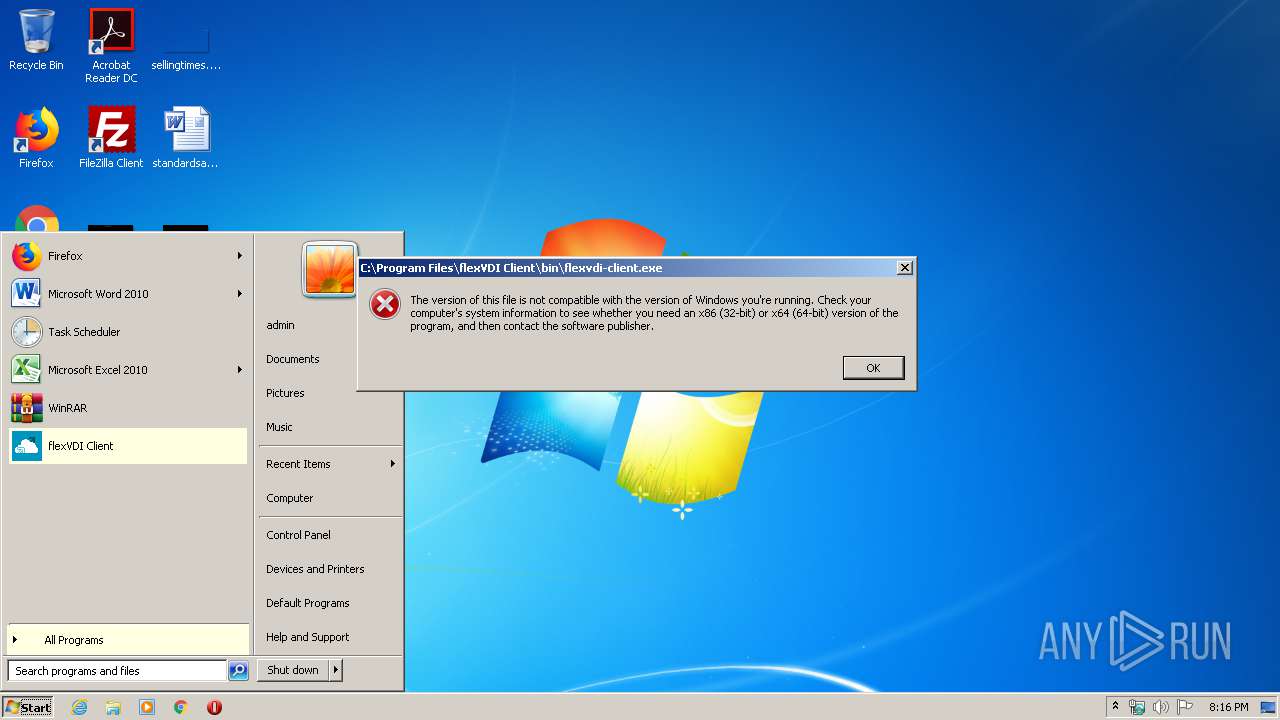Click the Shut down button

click(x=293, y=670)
